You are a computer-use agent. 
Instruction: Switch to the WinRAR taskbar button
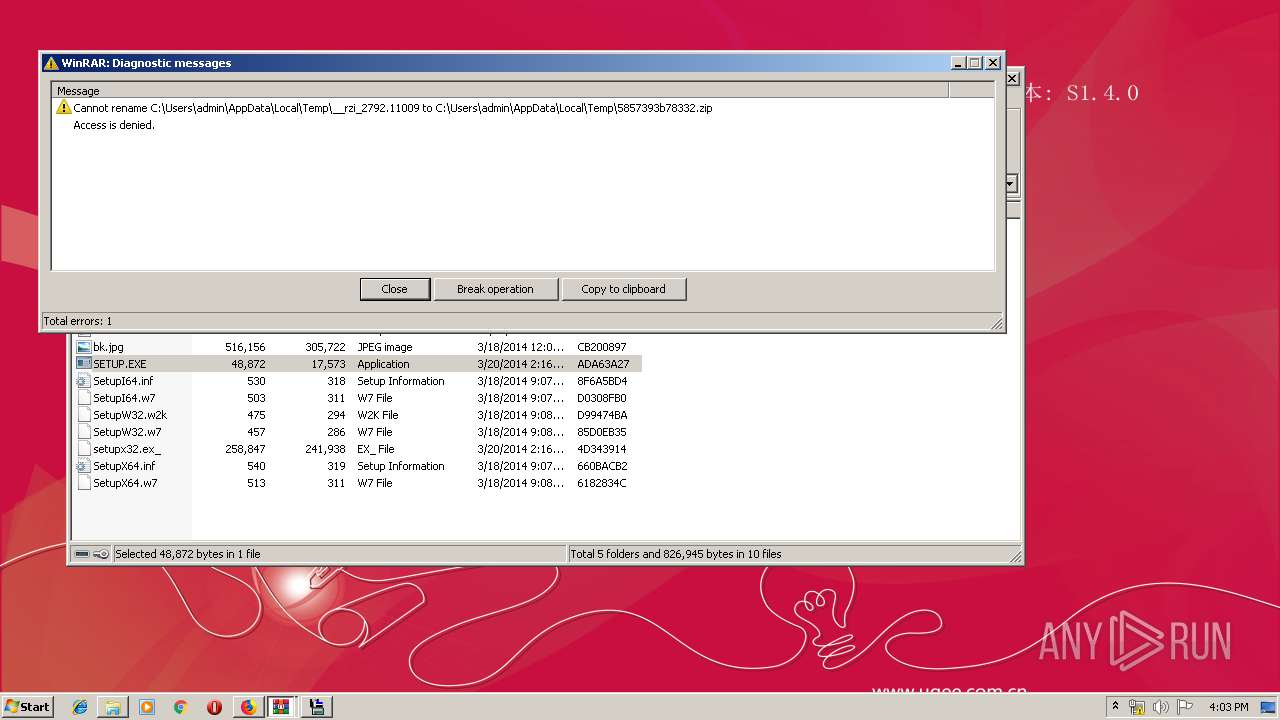point(282,707)
